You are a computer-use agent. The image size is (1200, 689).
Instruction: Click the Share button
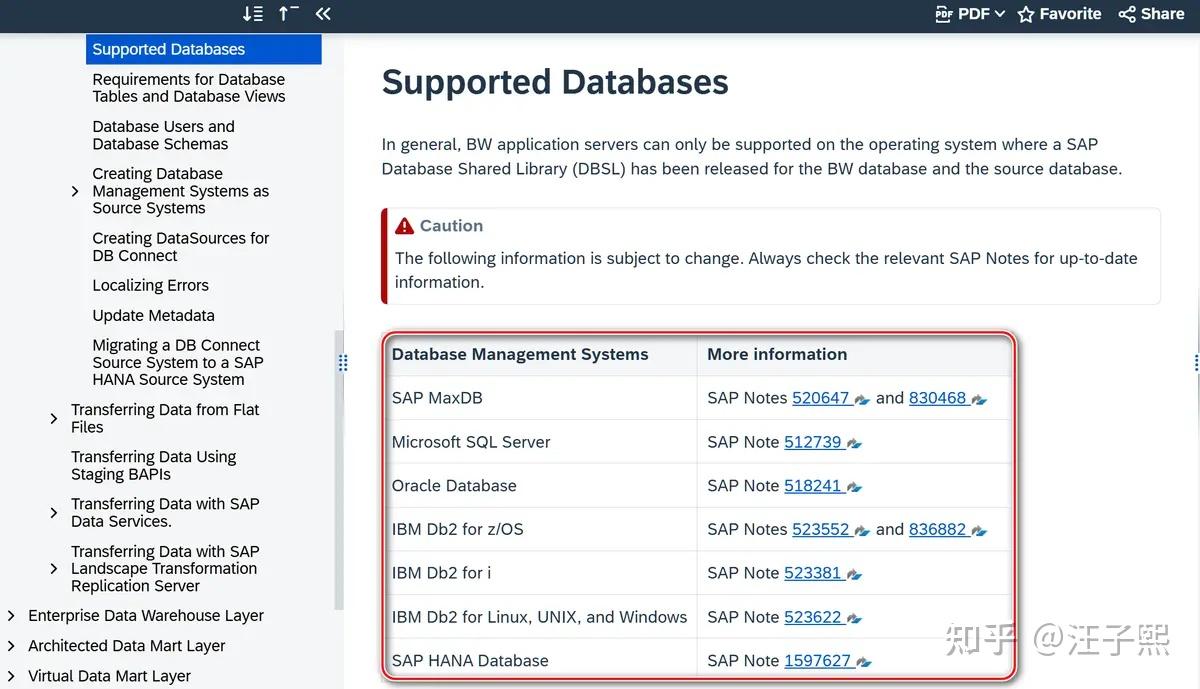coord(1151,14)
